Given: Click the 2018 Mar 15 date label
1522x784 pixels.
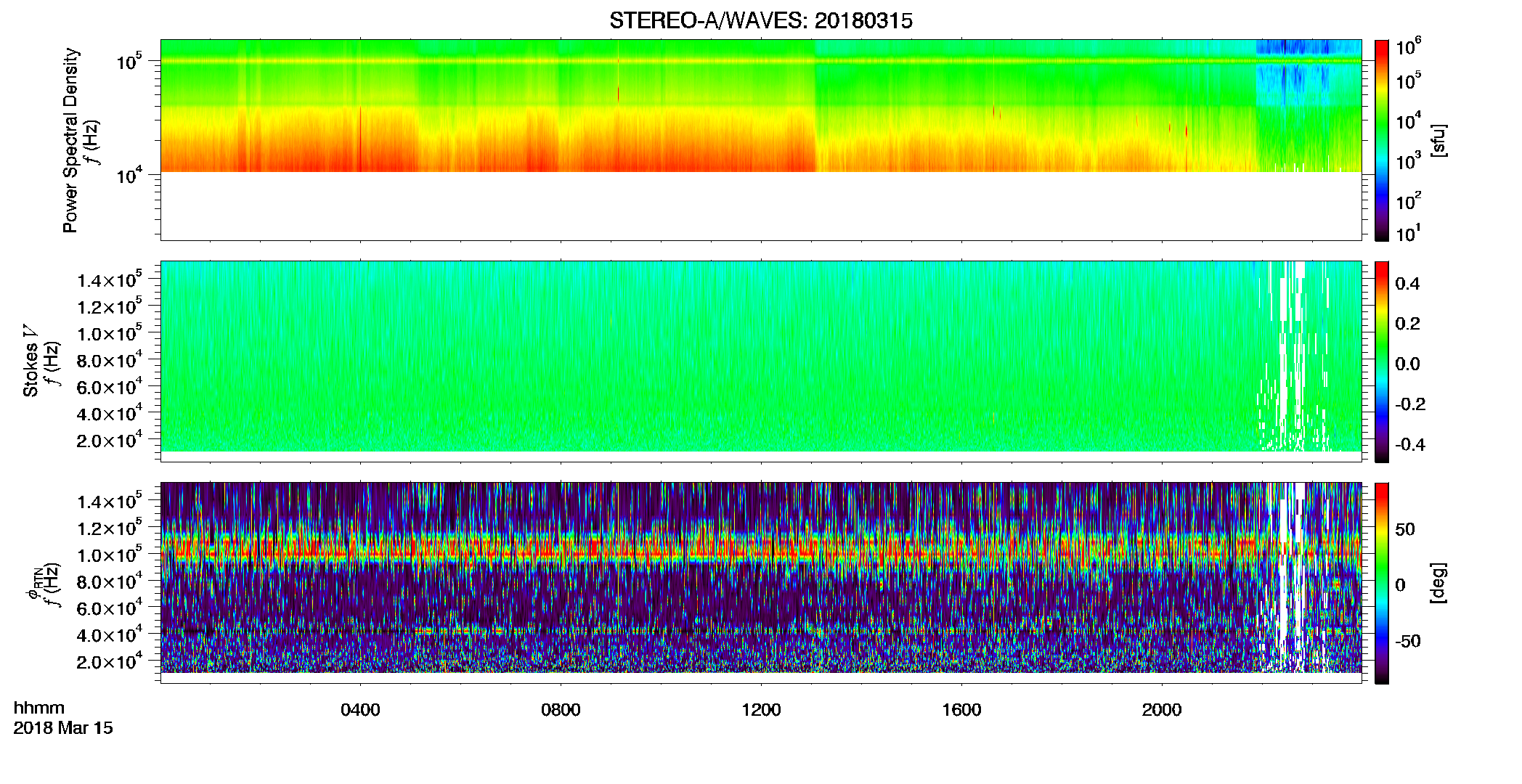Looking at the screenshot, I should click(63, 728).
